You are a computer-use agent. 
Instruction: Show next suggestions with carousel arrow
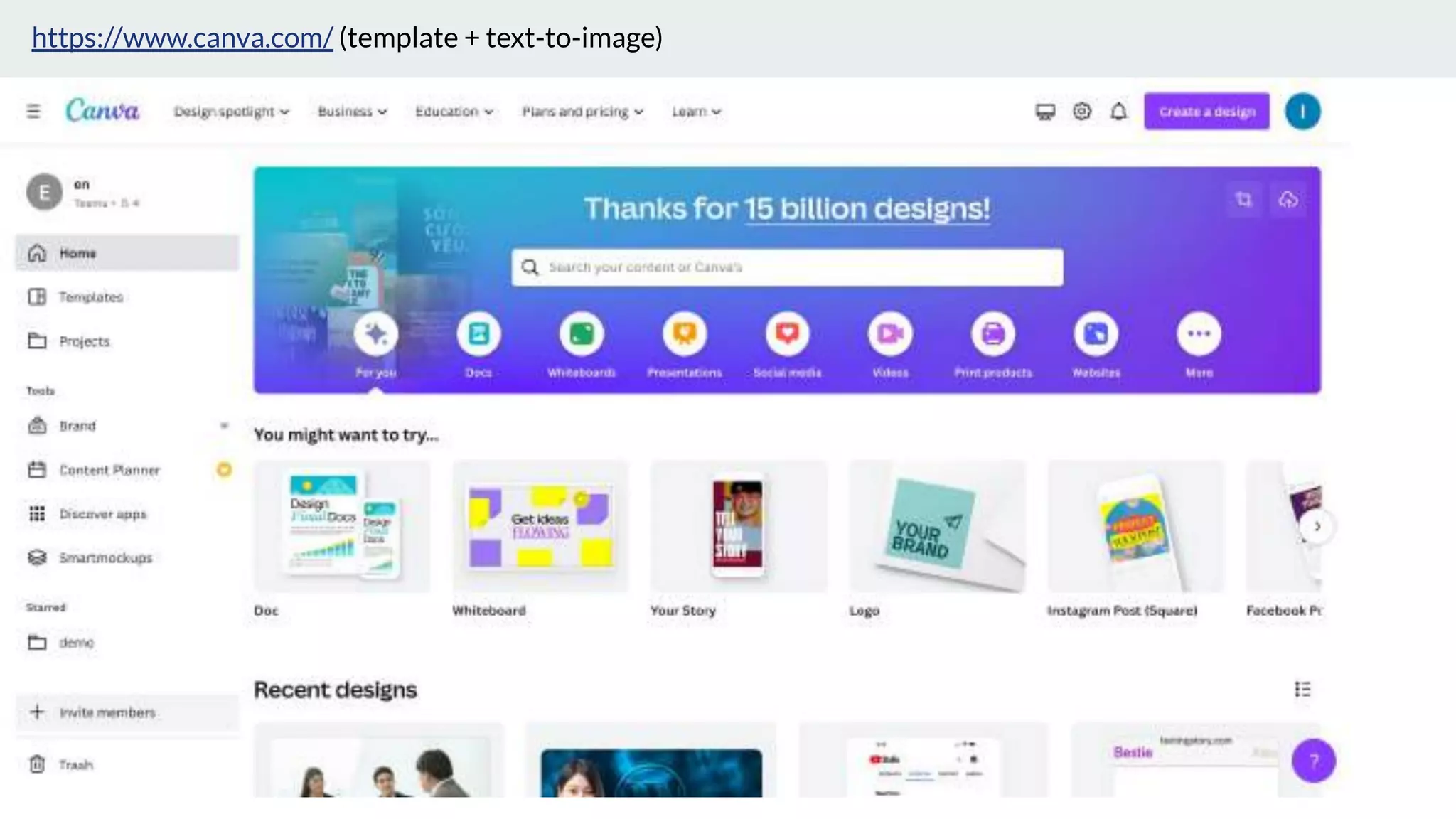pos(1317,527)
